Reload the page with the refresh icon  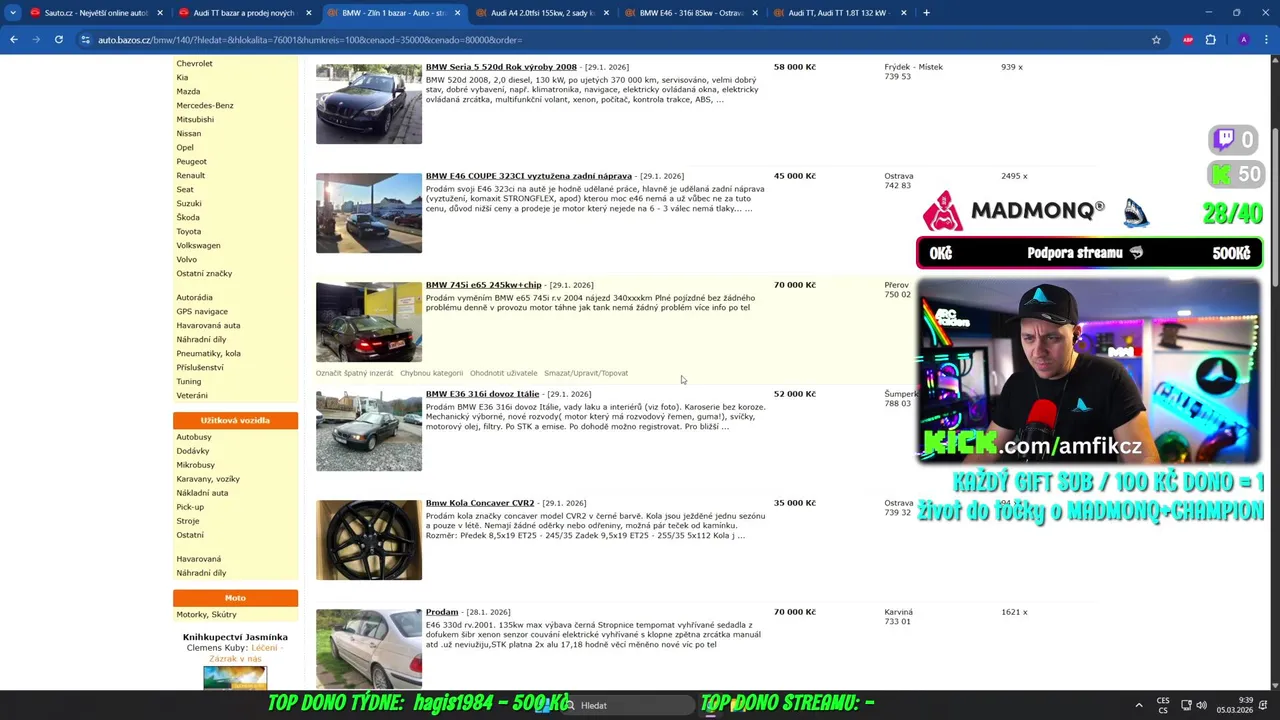tap(59, 40)
